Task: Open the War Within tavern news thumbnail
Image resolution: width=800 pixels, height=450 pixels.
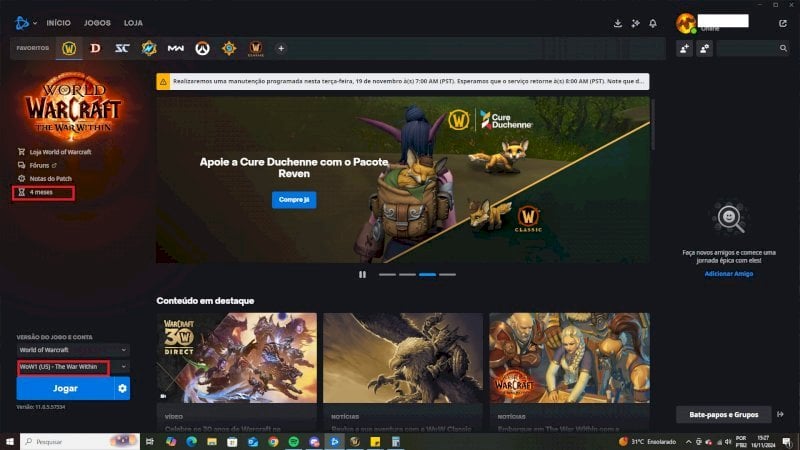Action: (x=569, y=358)
